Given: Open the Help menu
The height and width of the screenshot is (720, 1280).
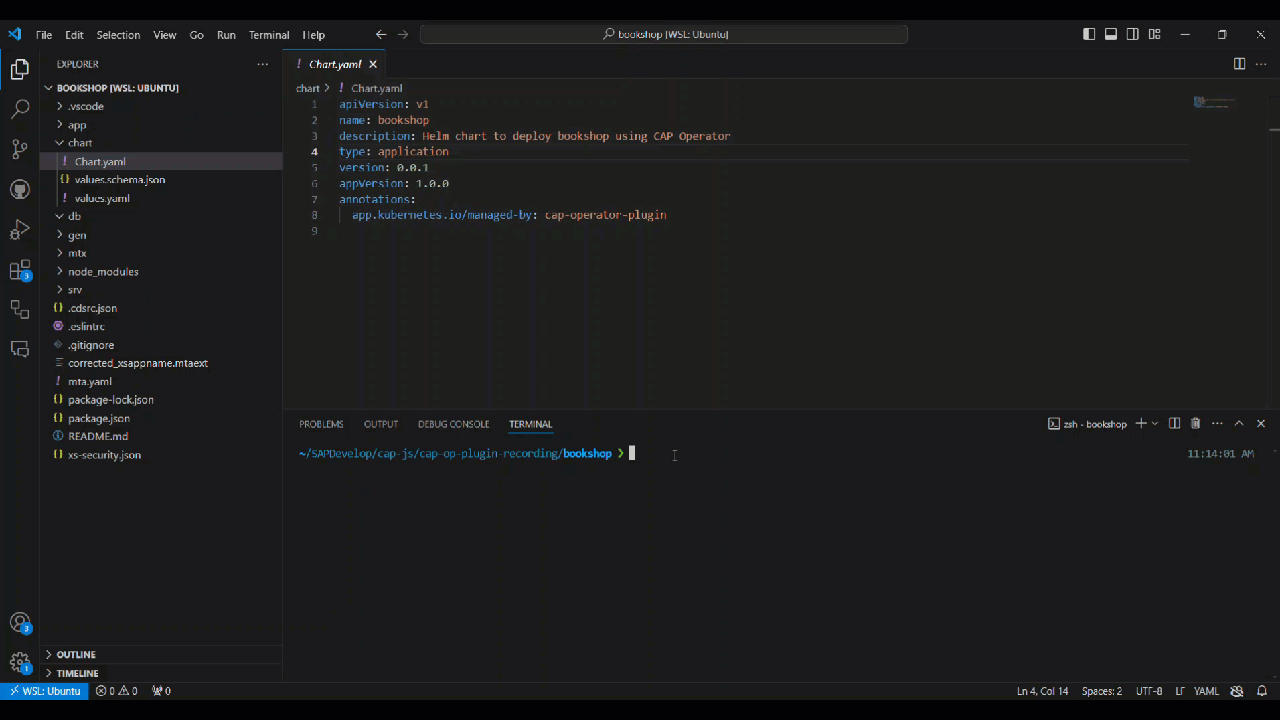Looking at the screenshot, I should [x=314, y=35].
